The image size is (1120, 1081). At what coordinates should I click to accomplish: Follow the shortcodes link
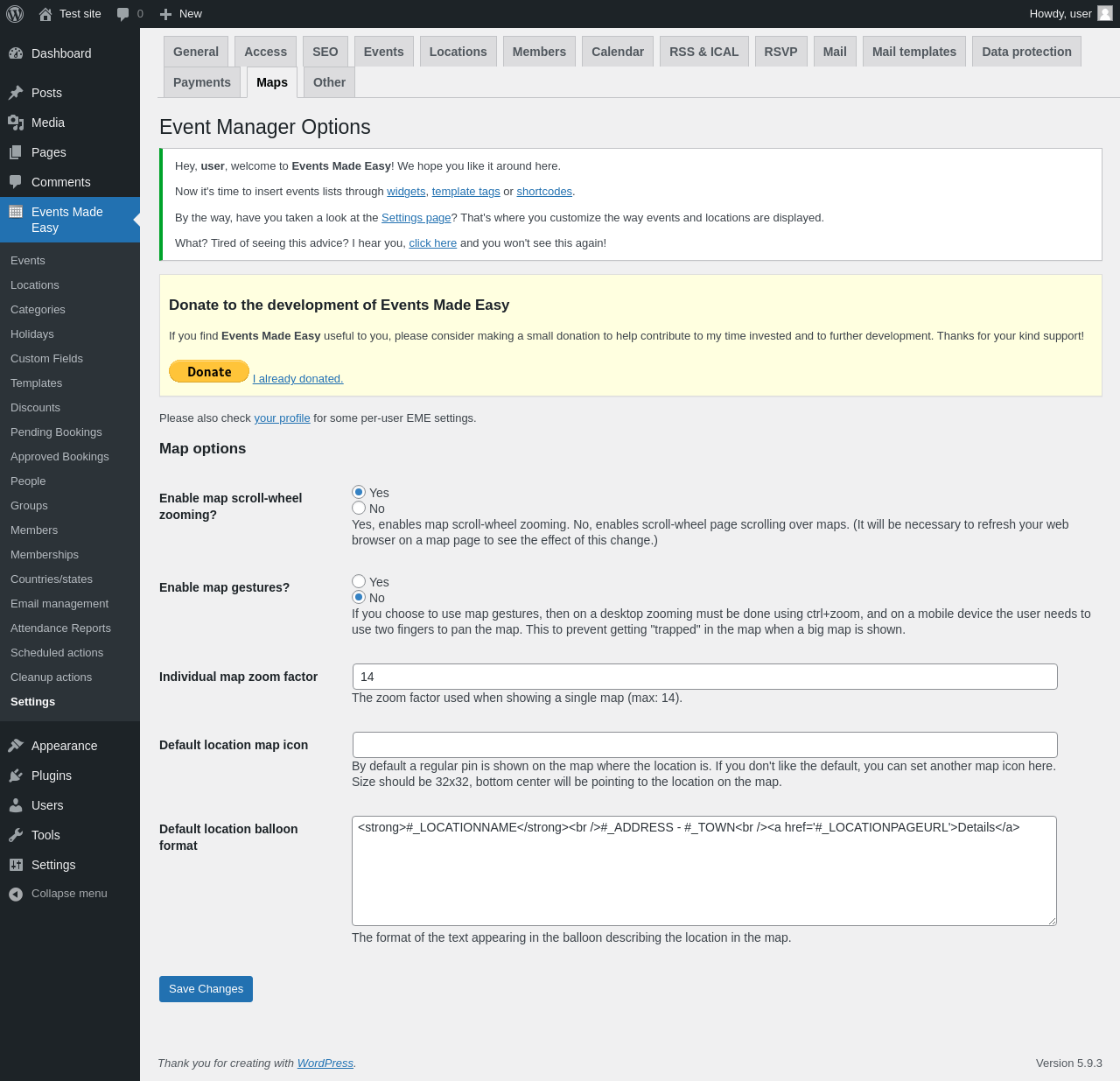pos(544,192)
